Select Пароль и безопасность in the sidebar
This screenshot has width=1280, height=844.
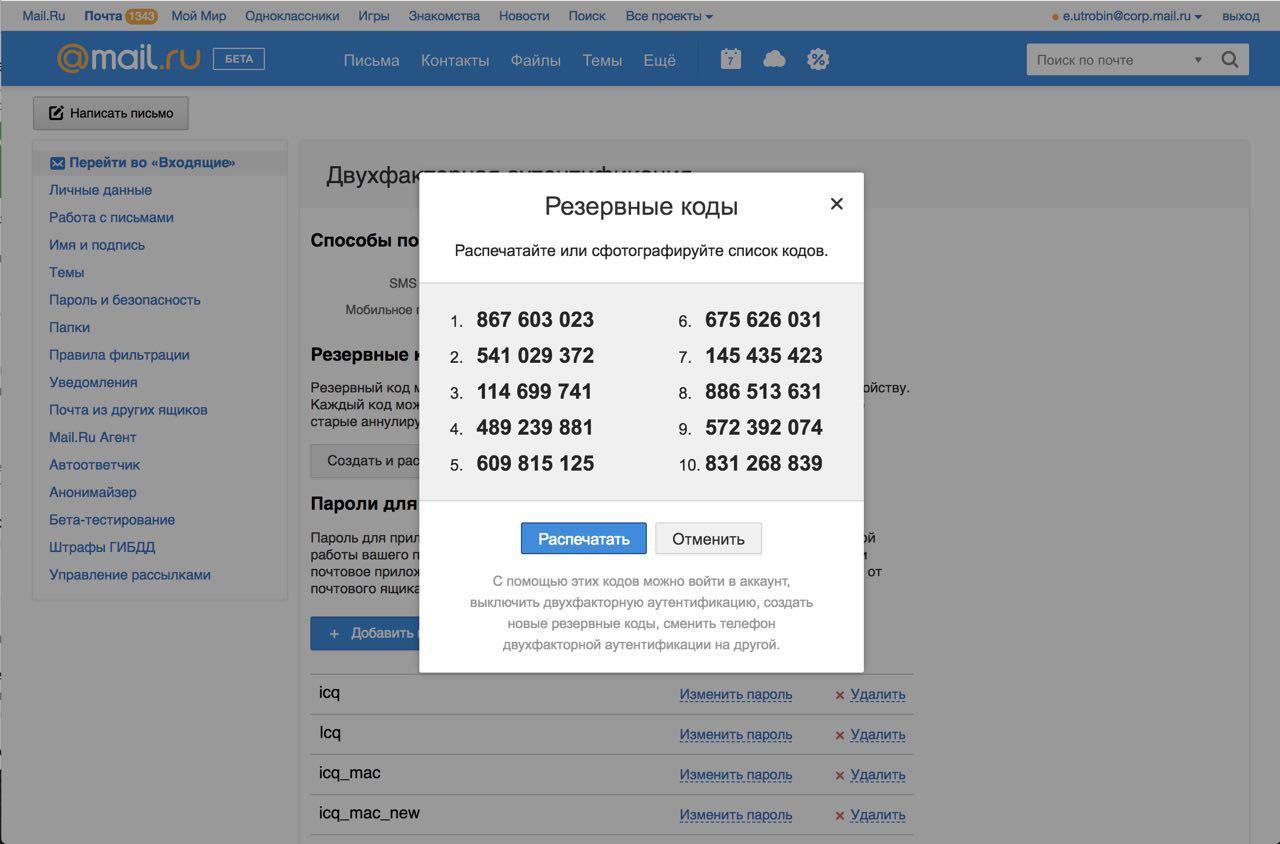[124, 299]
